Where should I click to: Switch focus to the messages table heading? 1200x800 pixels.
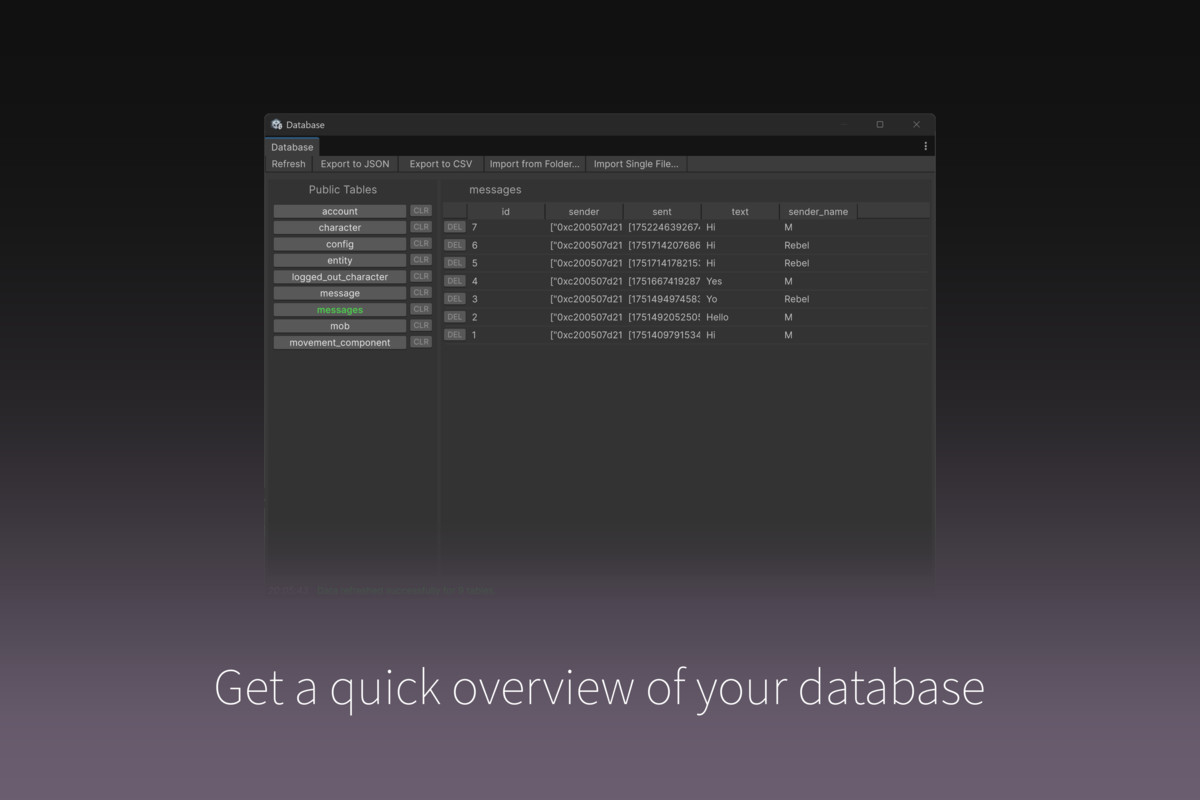(x=495, y=189)
